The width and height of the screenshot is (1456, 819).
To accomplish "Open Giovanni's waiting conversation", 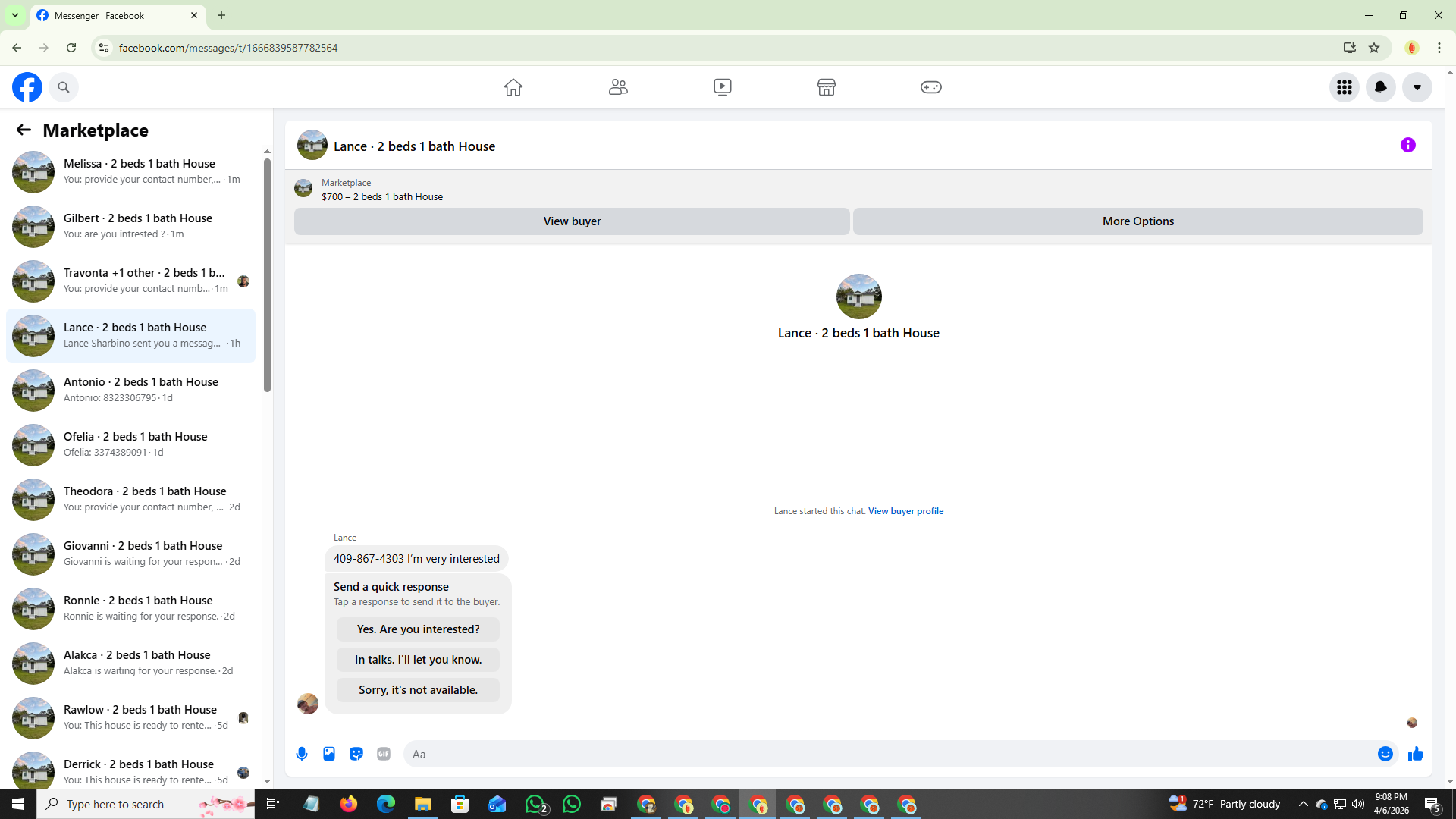I will point(130,554).
